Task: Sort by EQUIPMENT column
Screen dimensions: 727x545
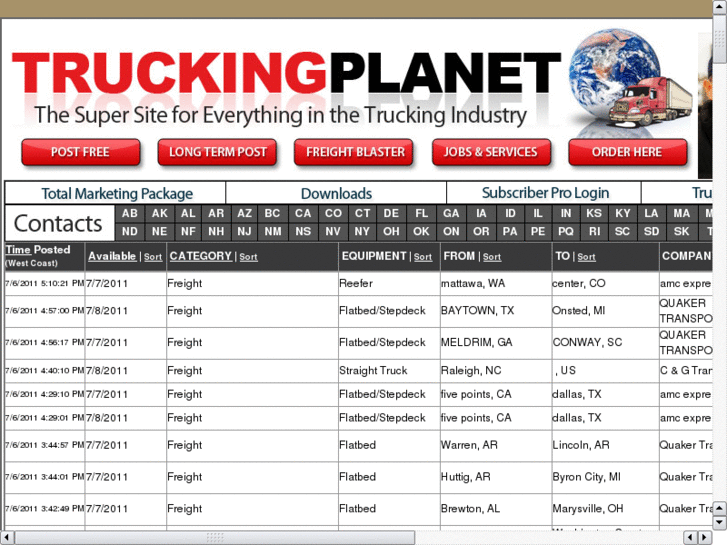Action: click(x=422, y=257)
